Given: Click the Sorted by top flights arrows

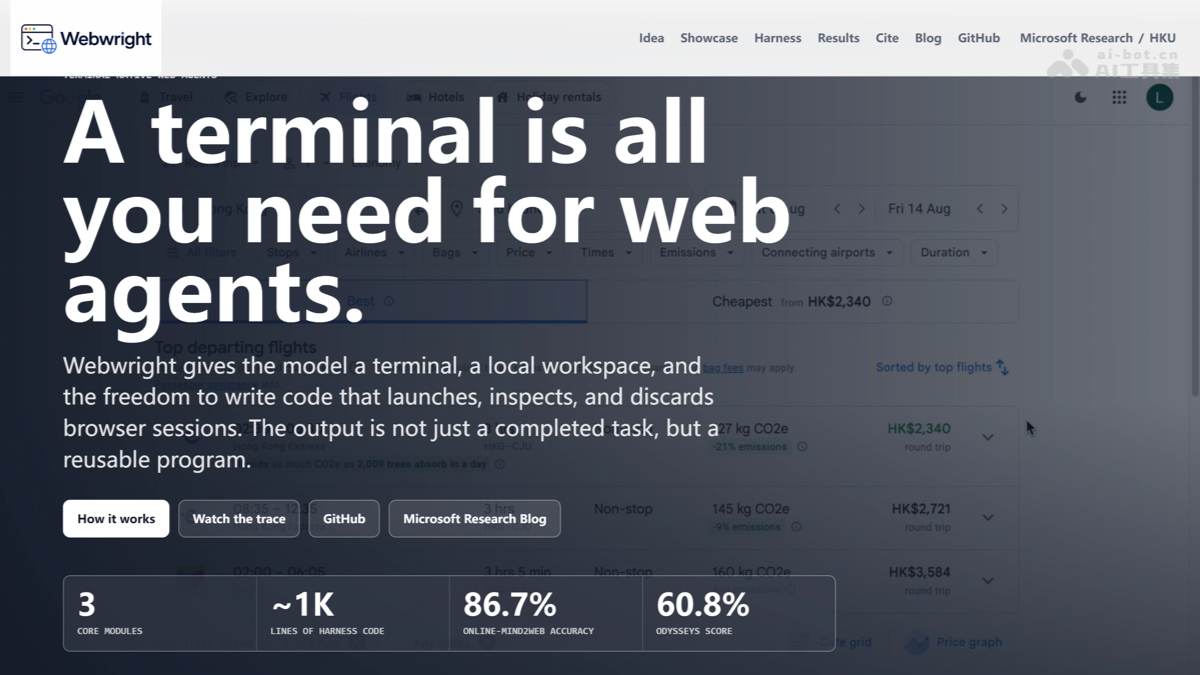Looking at the screenshot, I should (x=1002, y=368).
